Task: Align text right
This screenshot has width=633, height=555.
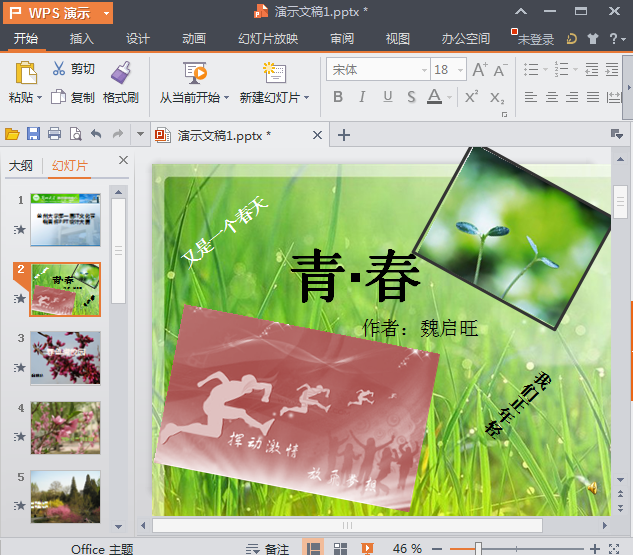Action: tap(572, 97)
